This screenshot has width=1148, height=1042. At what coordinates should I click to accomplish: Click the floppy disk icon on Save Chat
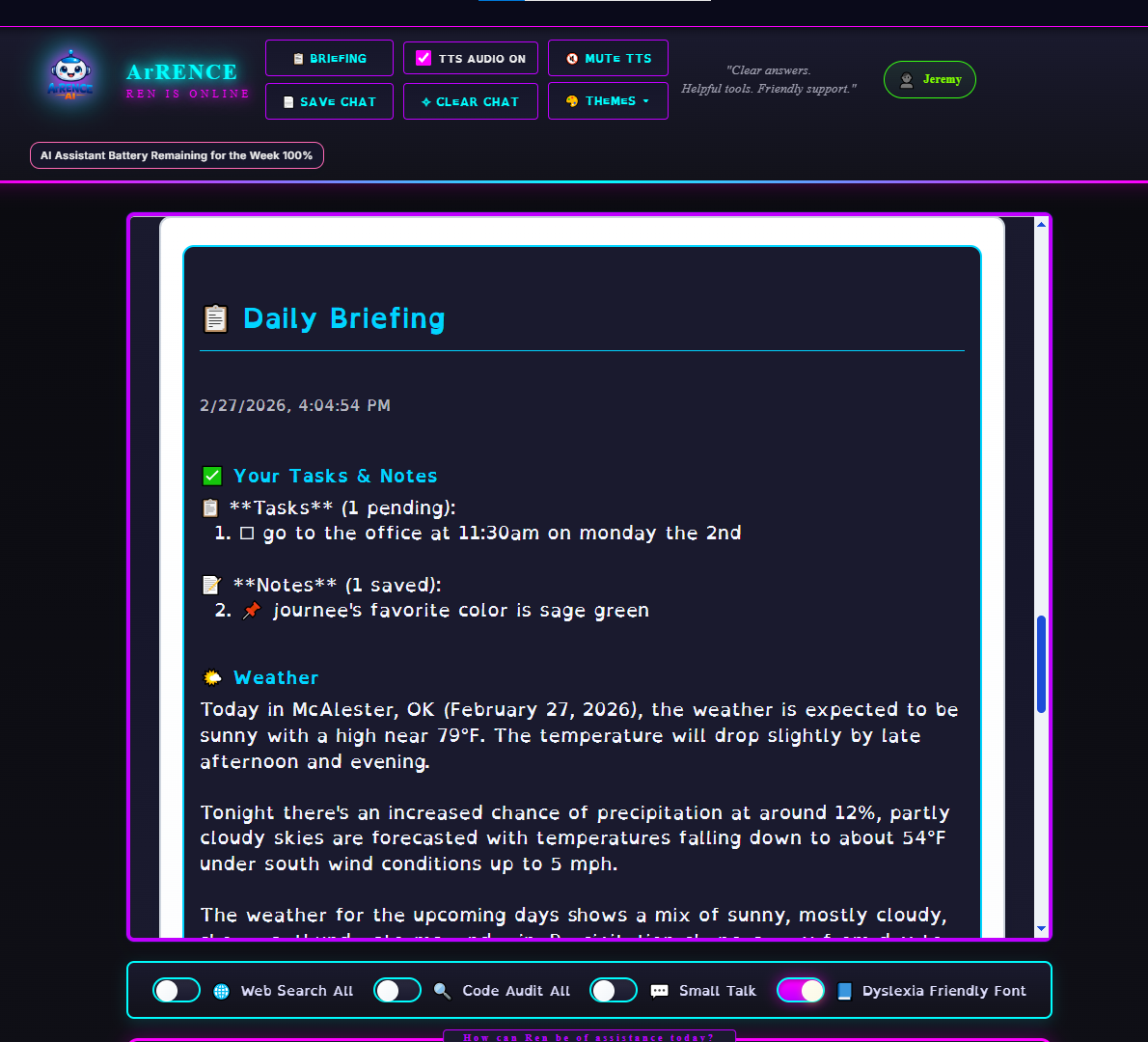point(288,101)
